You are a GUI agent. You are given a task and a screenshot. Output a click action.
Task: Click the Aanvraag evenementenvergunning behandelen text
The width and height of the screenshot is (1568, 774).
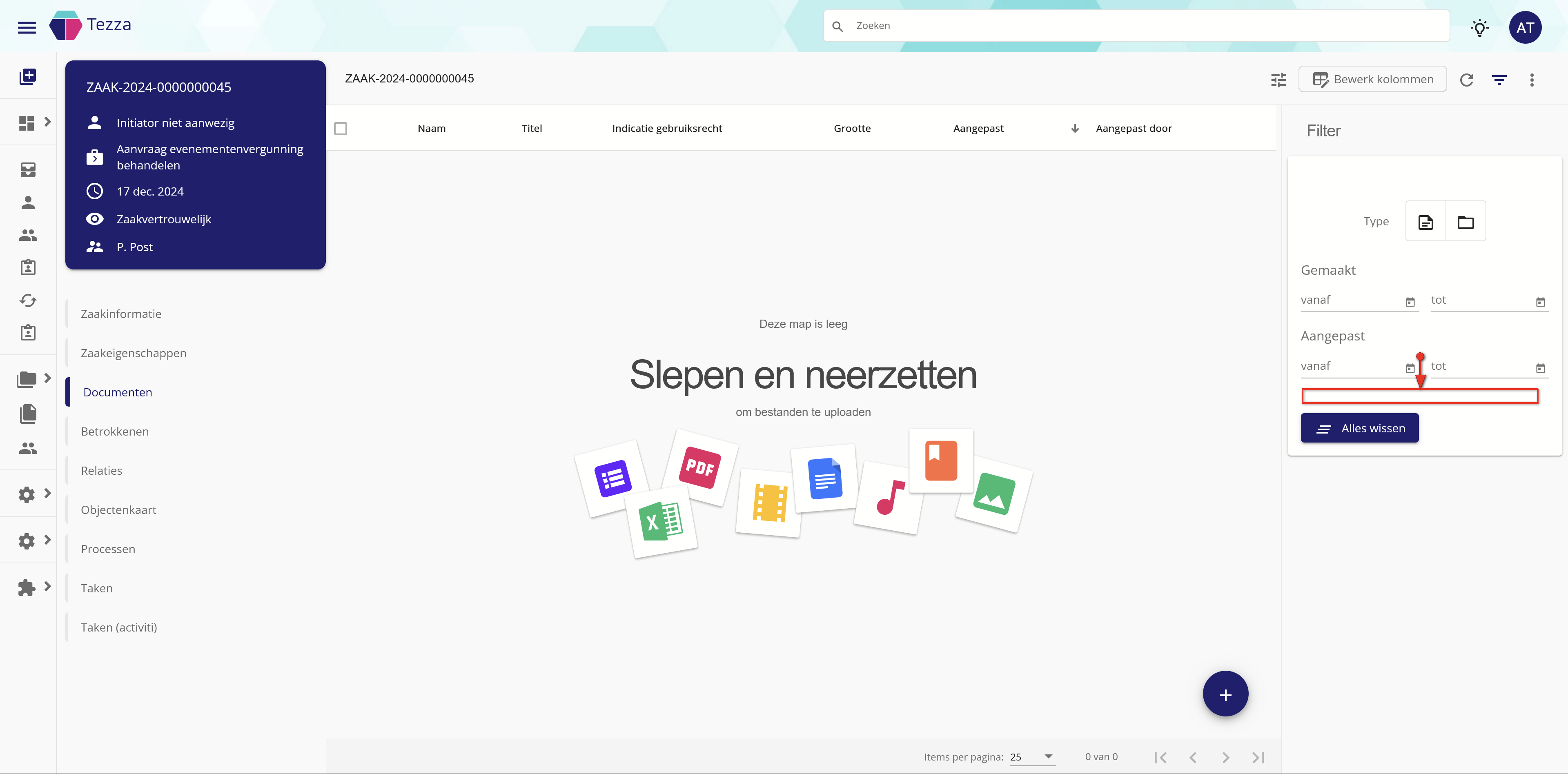tap(210, 157)
